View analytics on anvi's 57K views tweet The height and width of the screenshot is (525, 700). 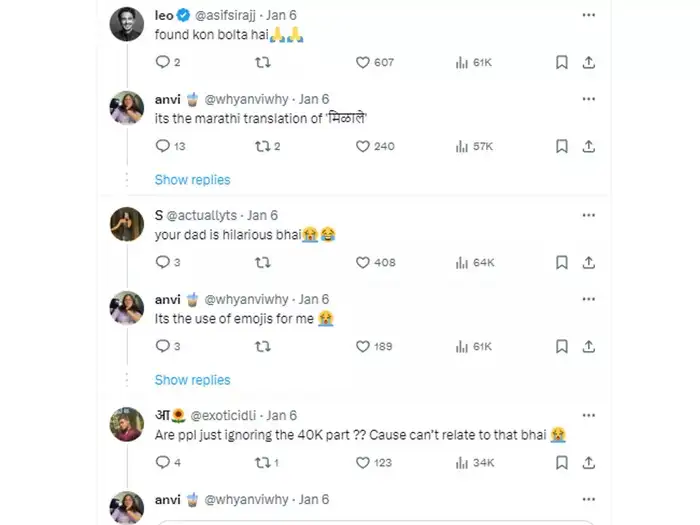(462, 146)
